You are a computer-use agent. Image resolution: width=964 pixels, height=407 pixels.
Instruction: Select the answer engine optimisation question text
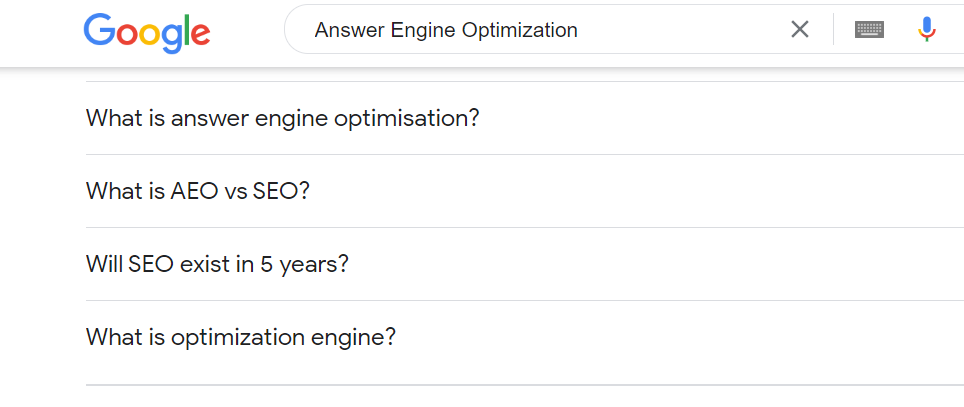click(x=282, y=118)
